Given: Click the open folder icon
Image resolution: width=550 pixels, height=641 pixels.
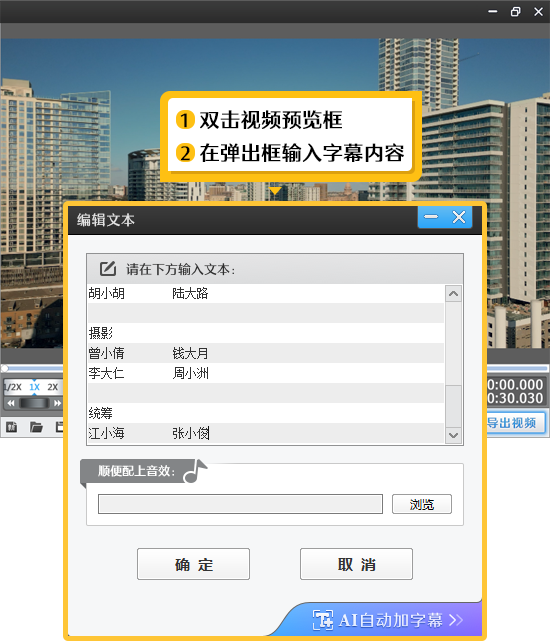Looking at the screenshot, I should pos(36,427).
